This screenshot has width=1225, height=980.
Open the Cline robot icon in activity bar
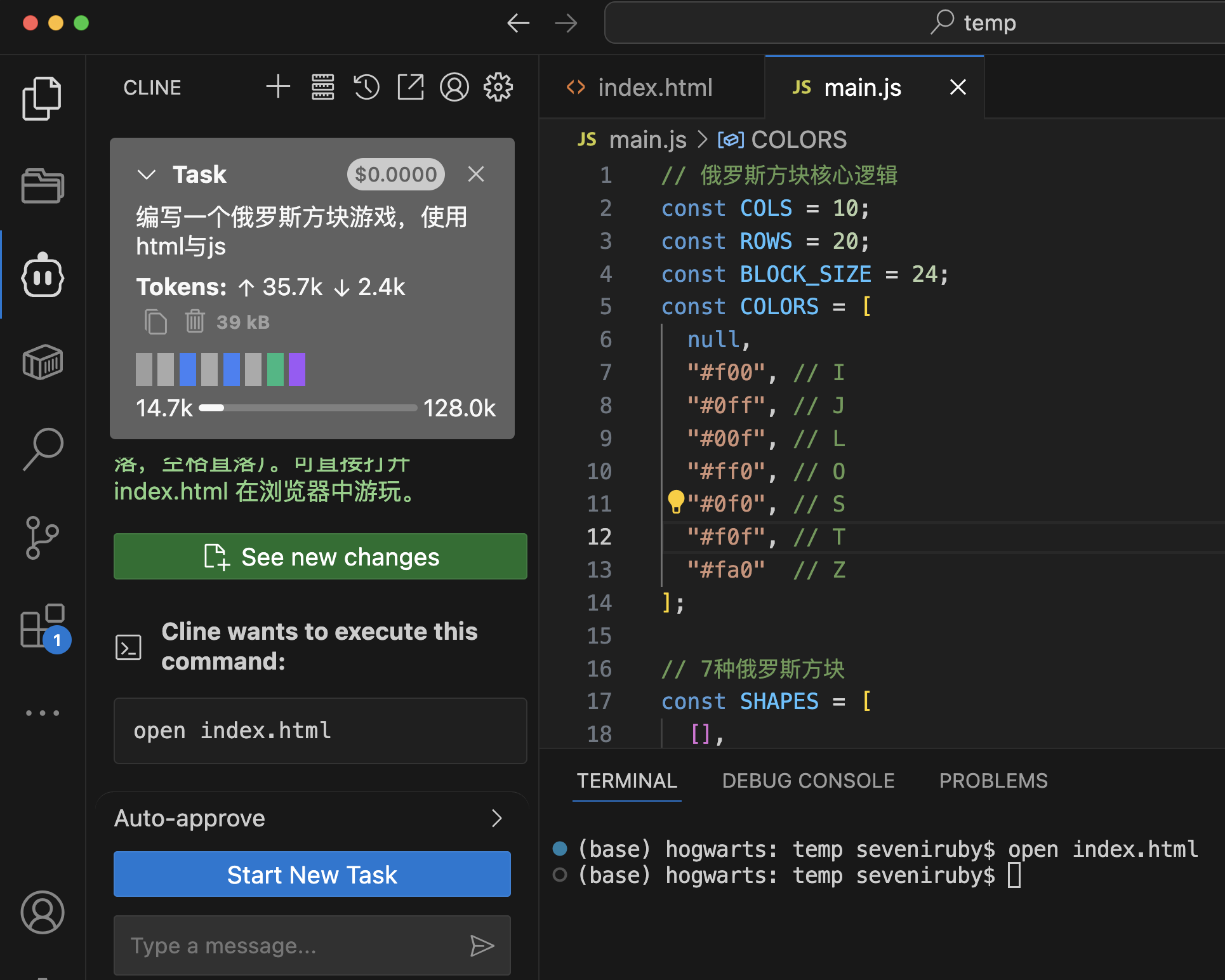pos(42,276)
